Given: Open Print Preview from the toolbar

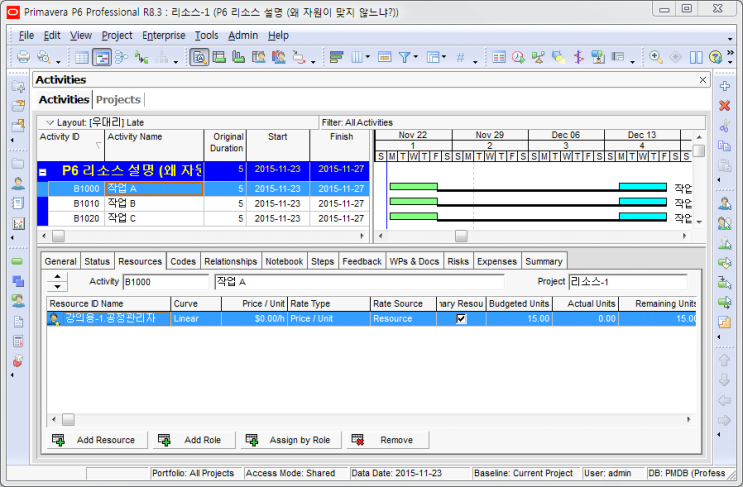Looking at the screenshot, I should [44, 57].
